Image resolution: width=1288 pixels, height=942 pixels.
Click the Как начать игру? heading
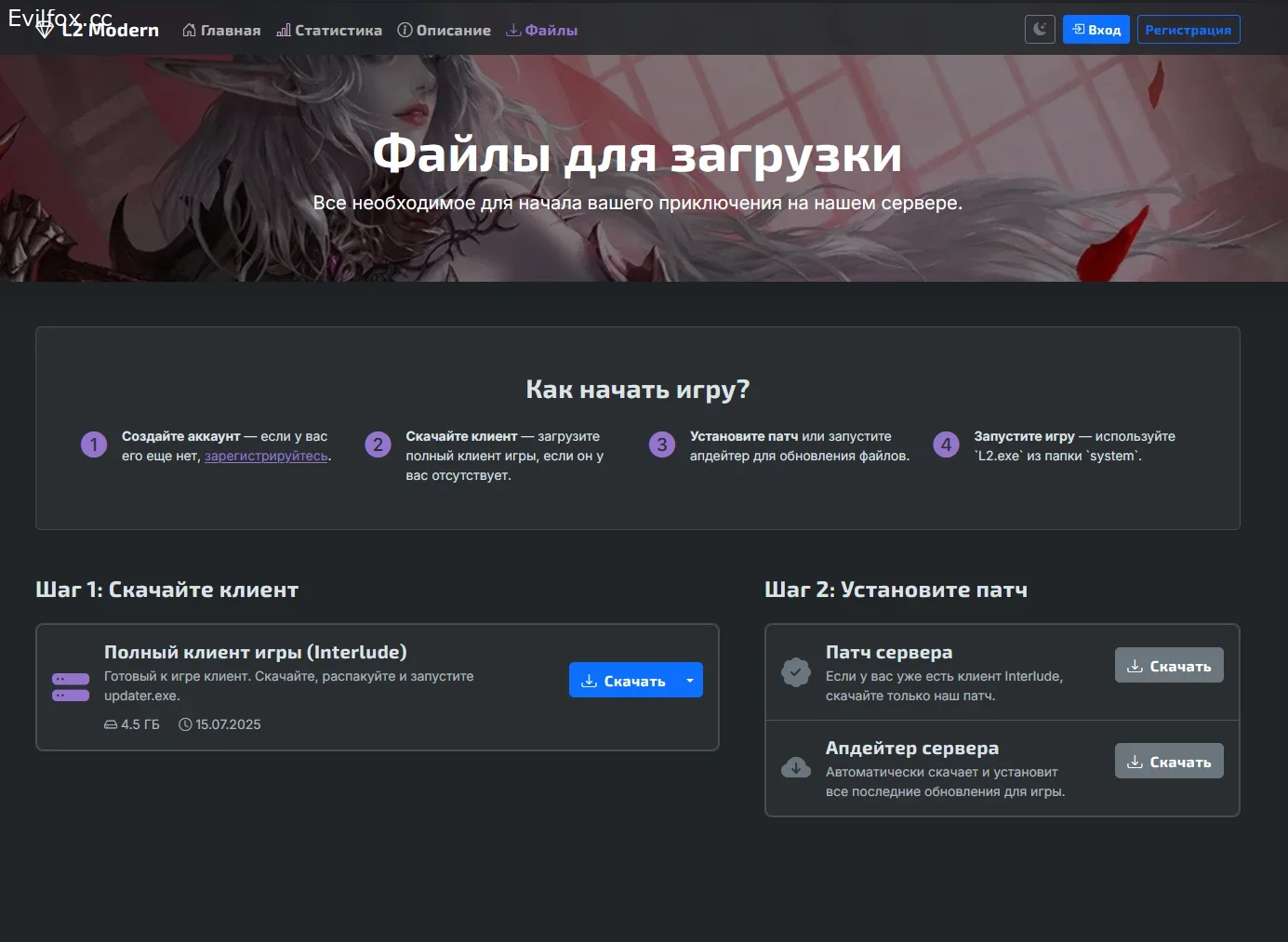638,389
